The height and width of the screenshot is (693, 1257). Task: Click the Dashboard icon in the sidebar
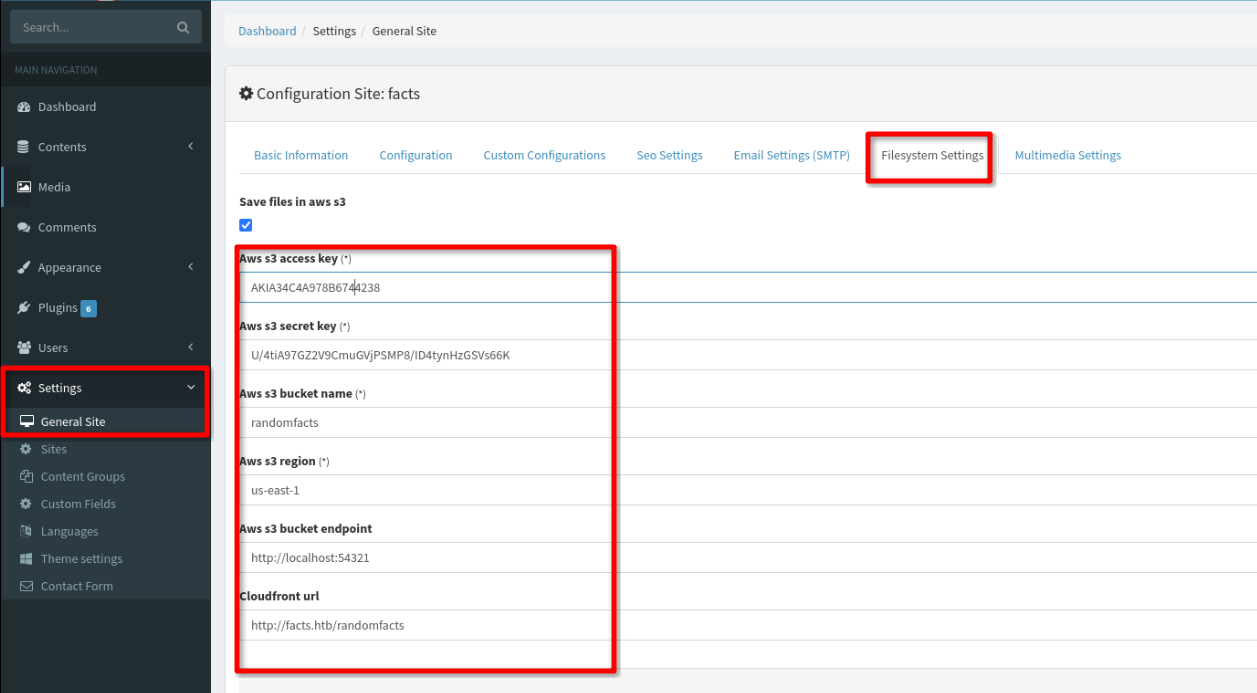click(24, 107)
